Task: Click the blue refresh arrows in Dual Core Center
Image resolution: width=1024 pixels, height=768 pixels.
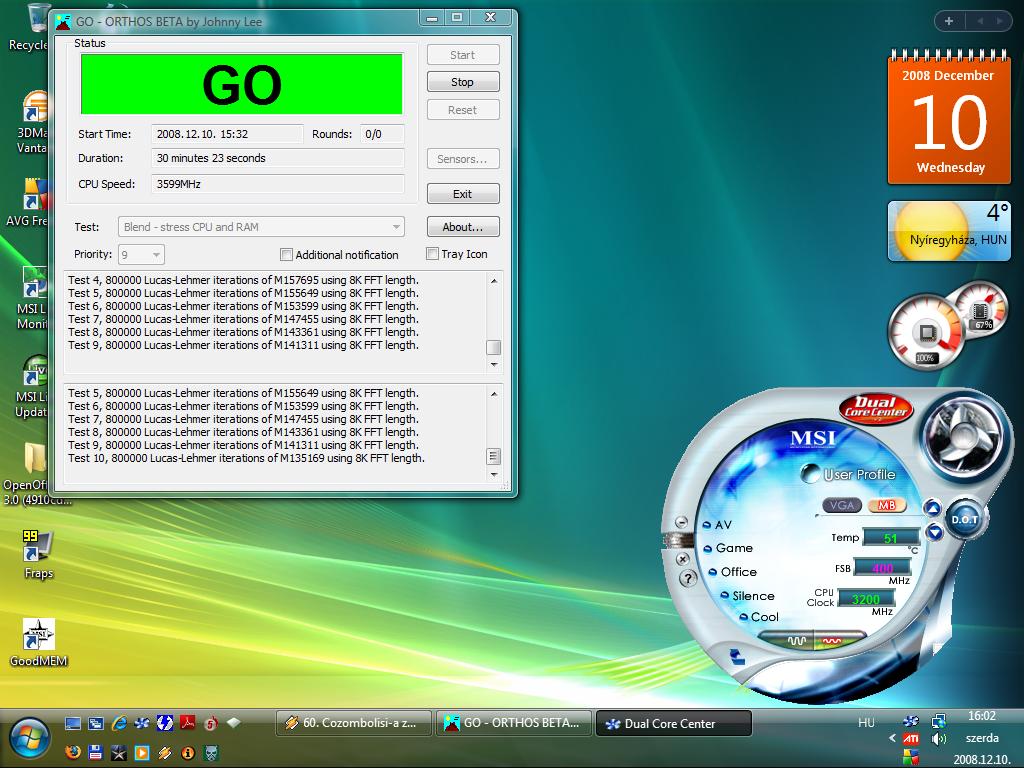Action: click(738, 656)
